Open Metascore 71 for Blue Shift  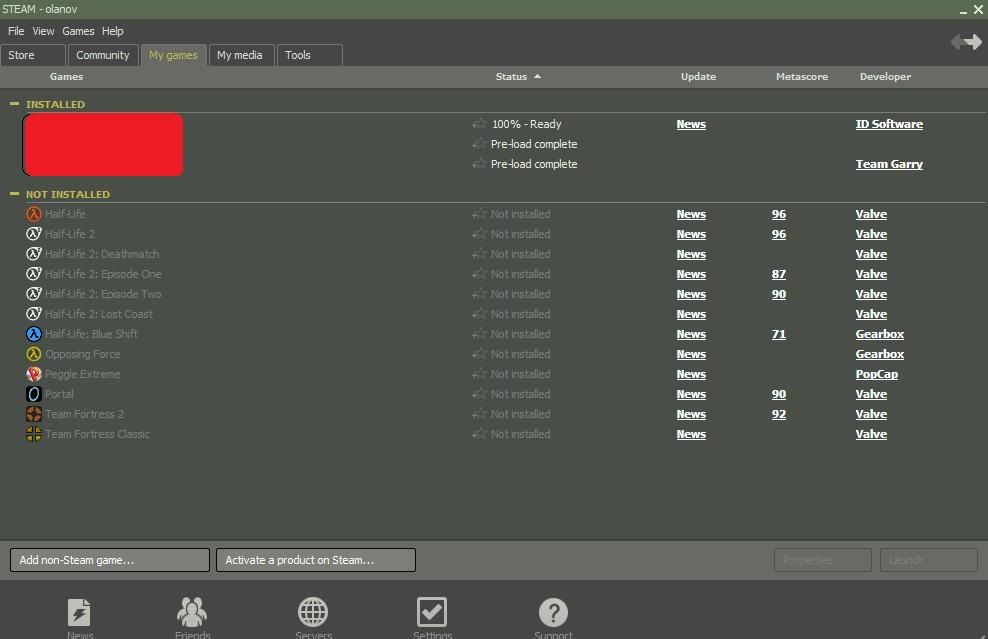(779, 334)
